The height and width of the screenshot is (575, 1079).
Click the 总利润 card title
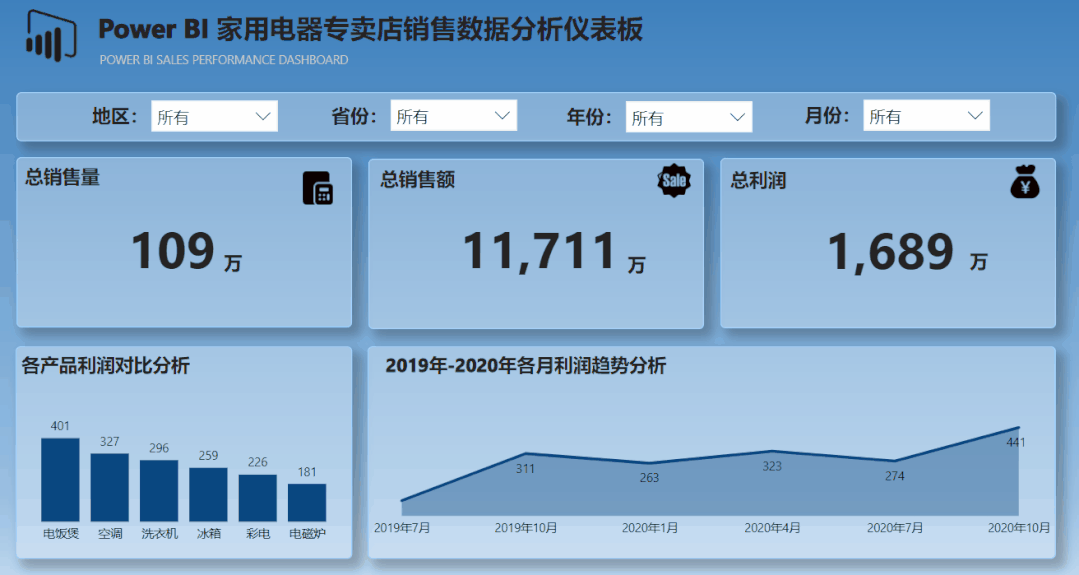758,181
